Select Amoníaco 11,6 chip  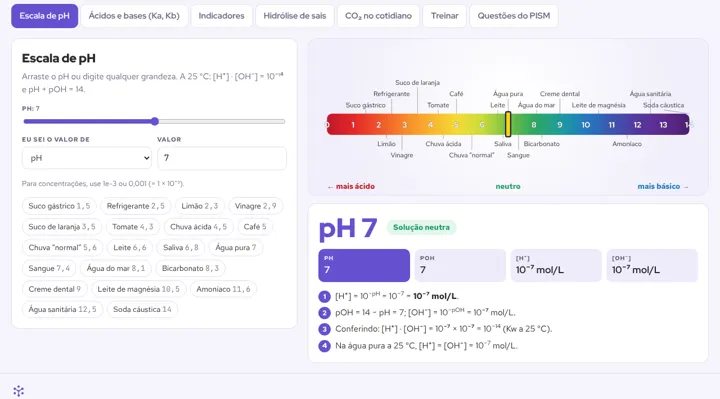(223, 289)
